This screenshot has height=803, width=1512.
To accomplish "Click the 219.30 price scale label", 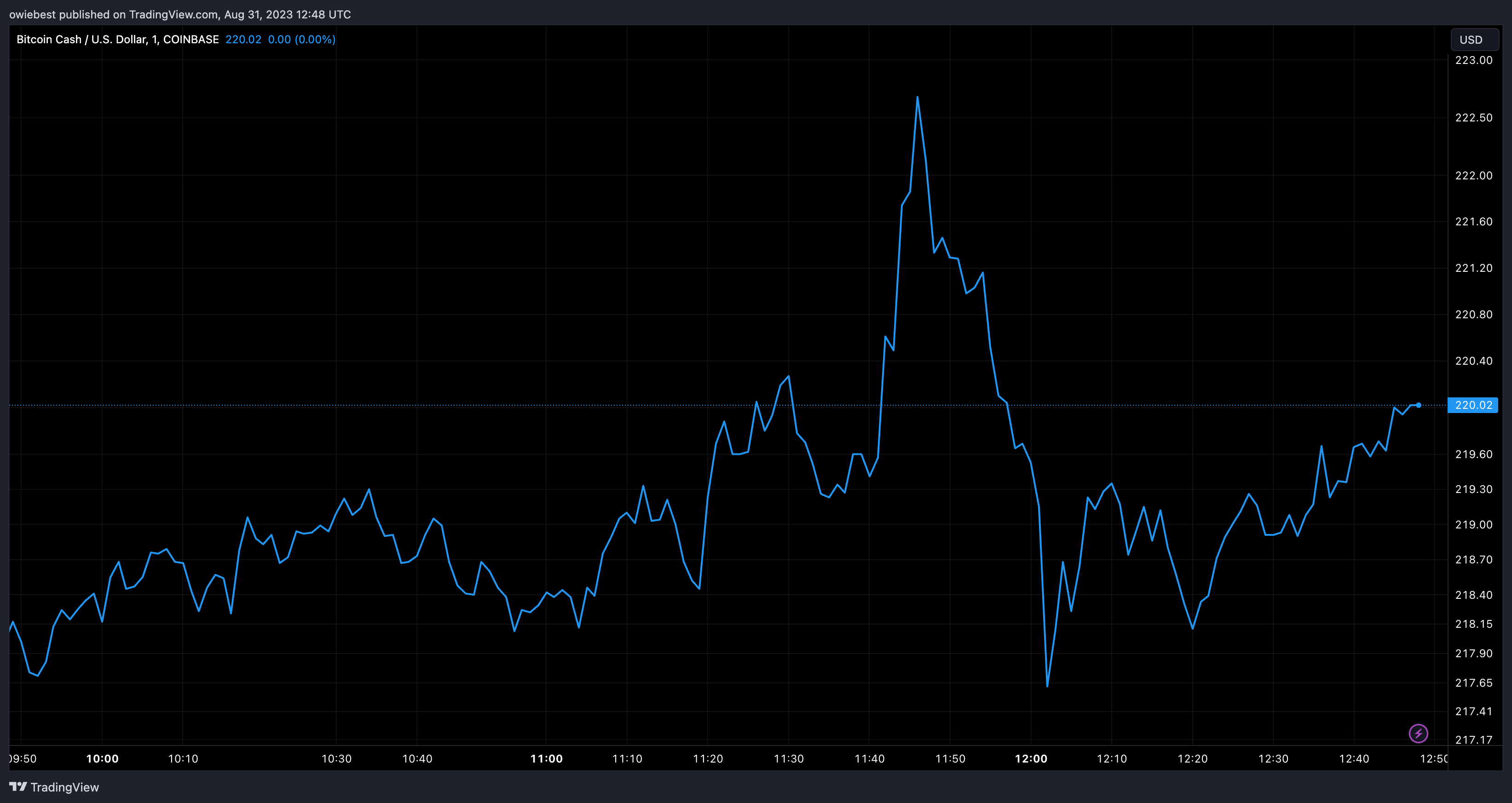I will click(x=1473, y=489).
